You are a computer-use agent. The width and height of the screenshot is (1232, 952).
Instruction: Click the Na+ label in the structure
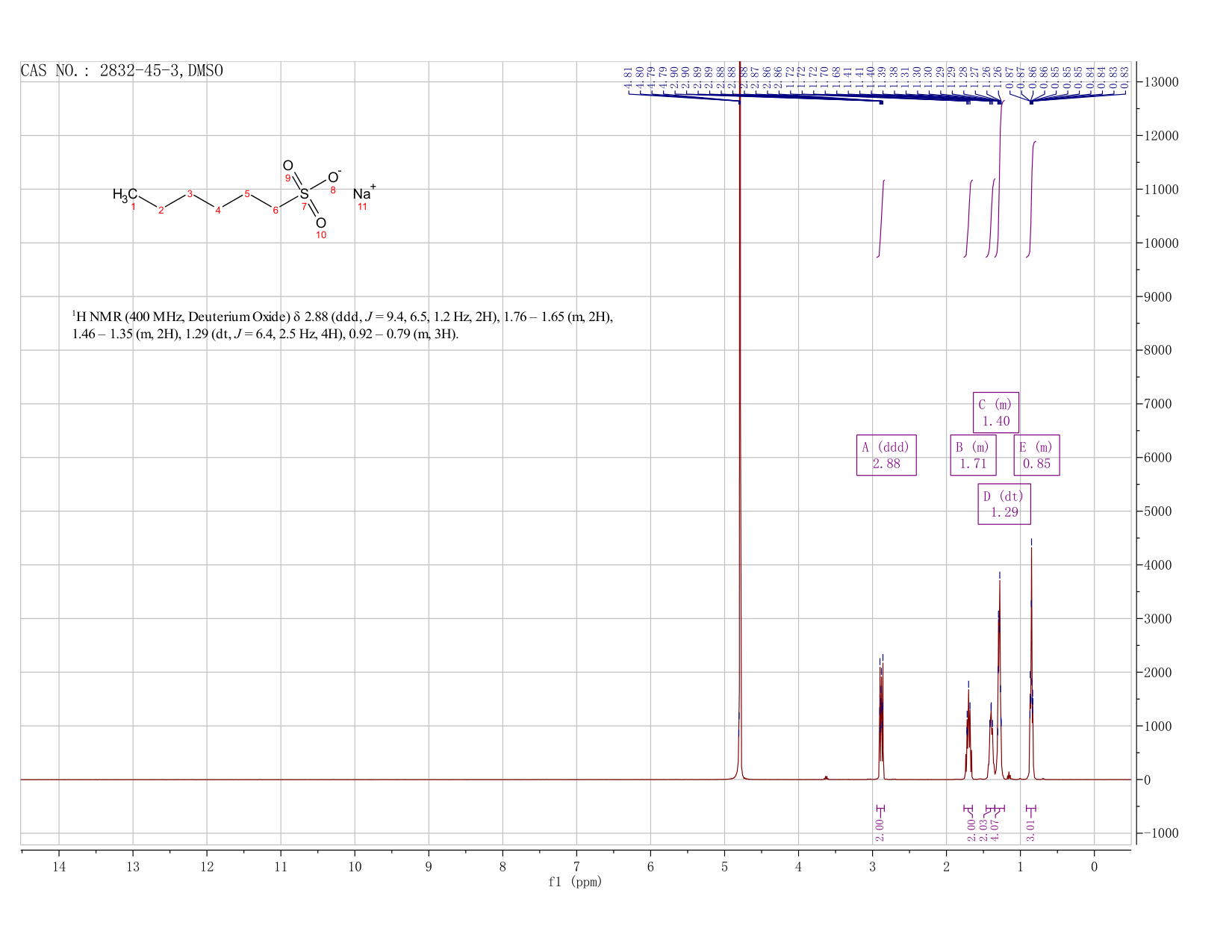coord(364,193)
